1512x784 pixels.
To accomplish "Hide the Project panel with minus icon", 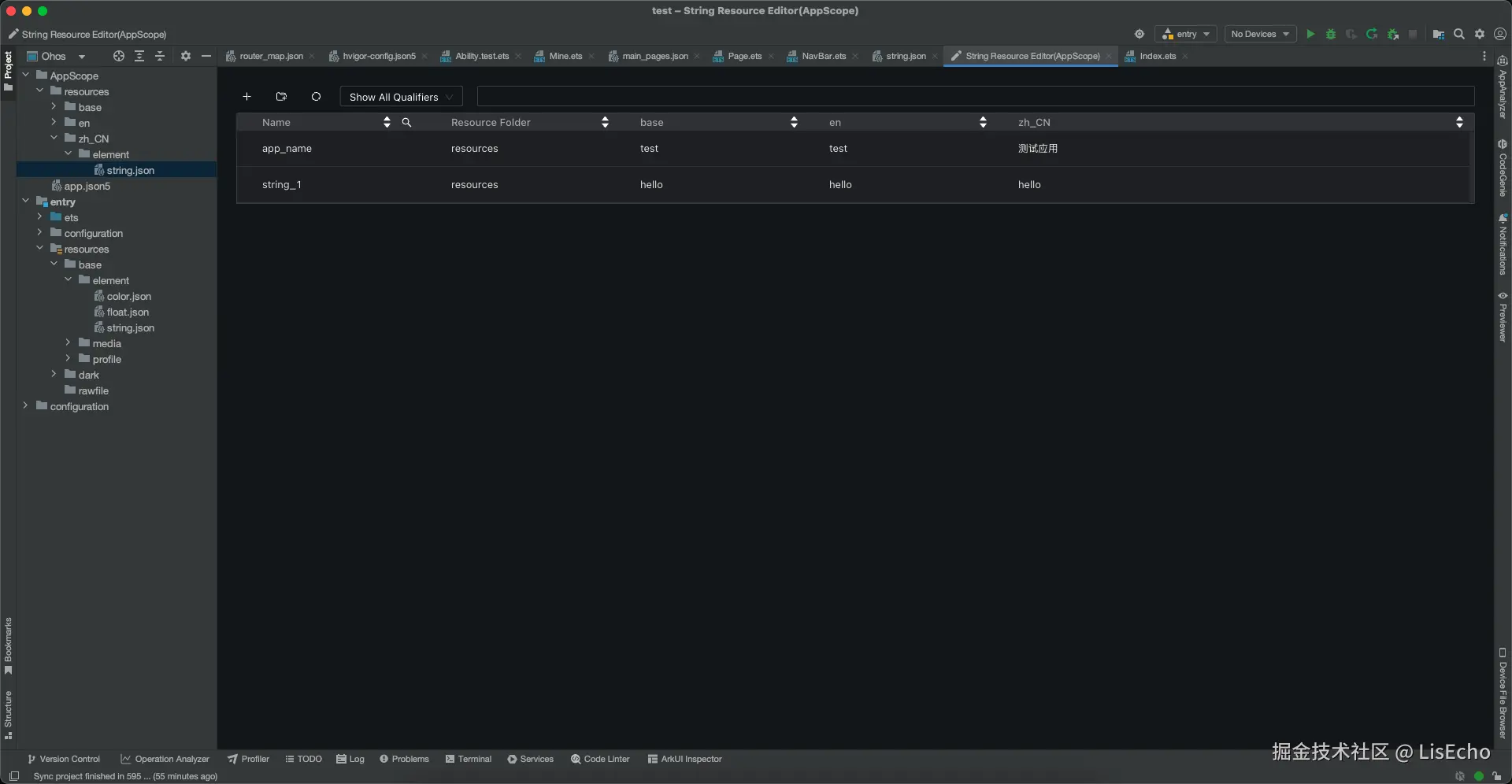I will (x=206, y=56).
